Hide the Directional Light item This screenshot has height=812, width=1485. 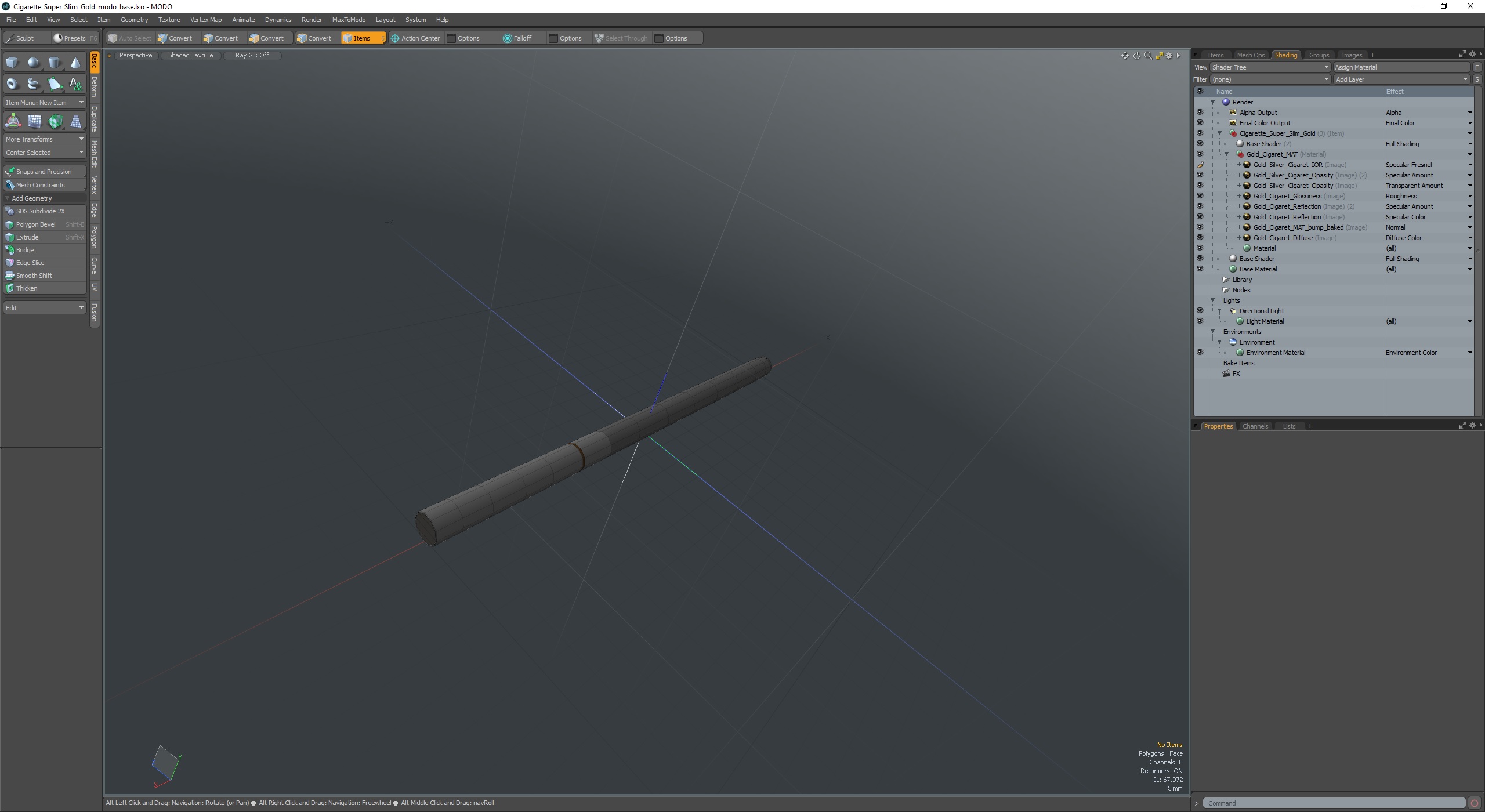[x=1200, y=311]
